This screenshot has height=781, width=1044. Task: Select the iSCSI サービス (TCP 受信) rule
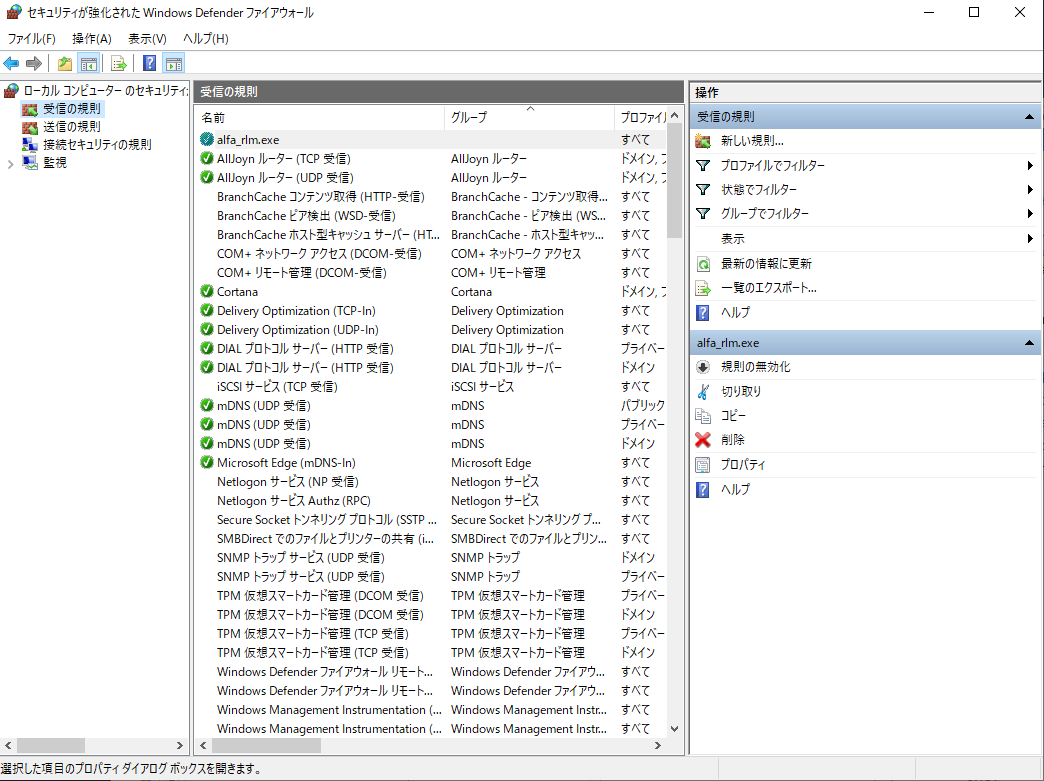coord(432,387)
